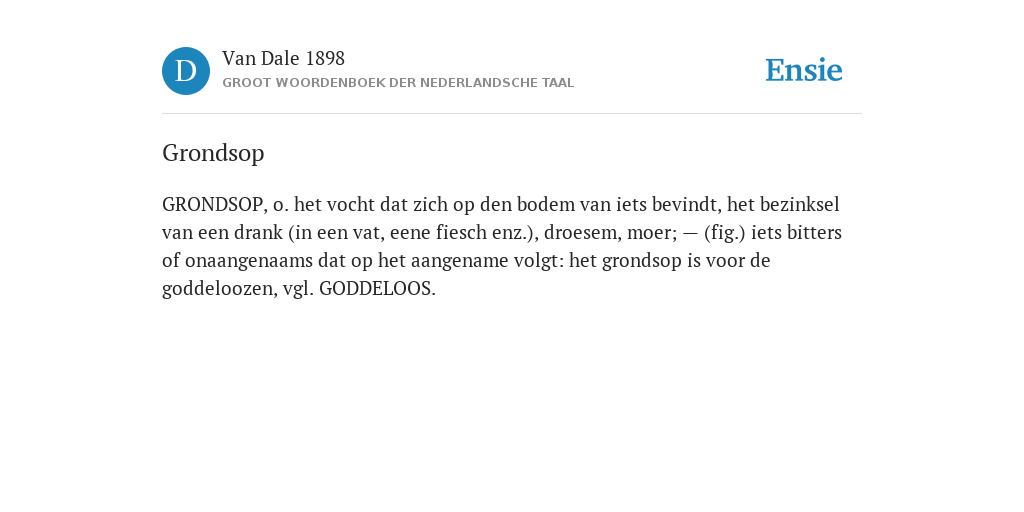Click the horizontal divider line below the header
The width and height of the screenshot is (1024, 512).
pos(512,114)
